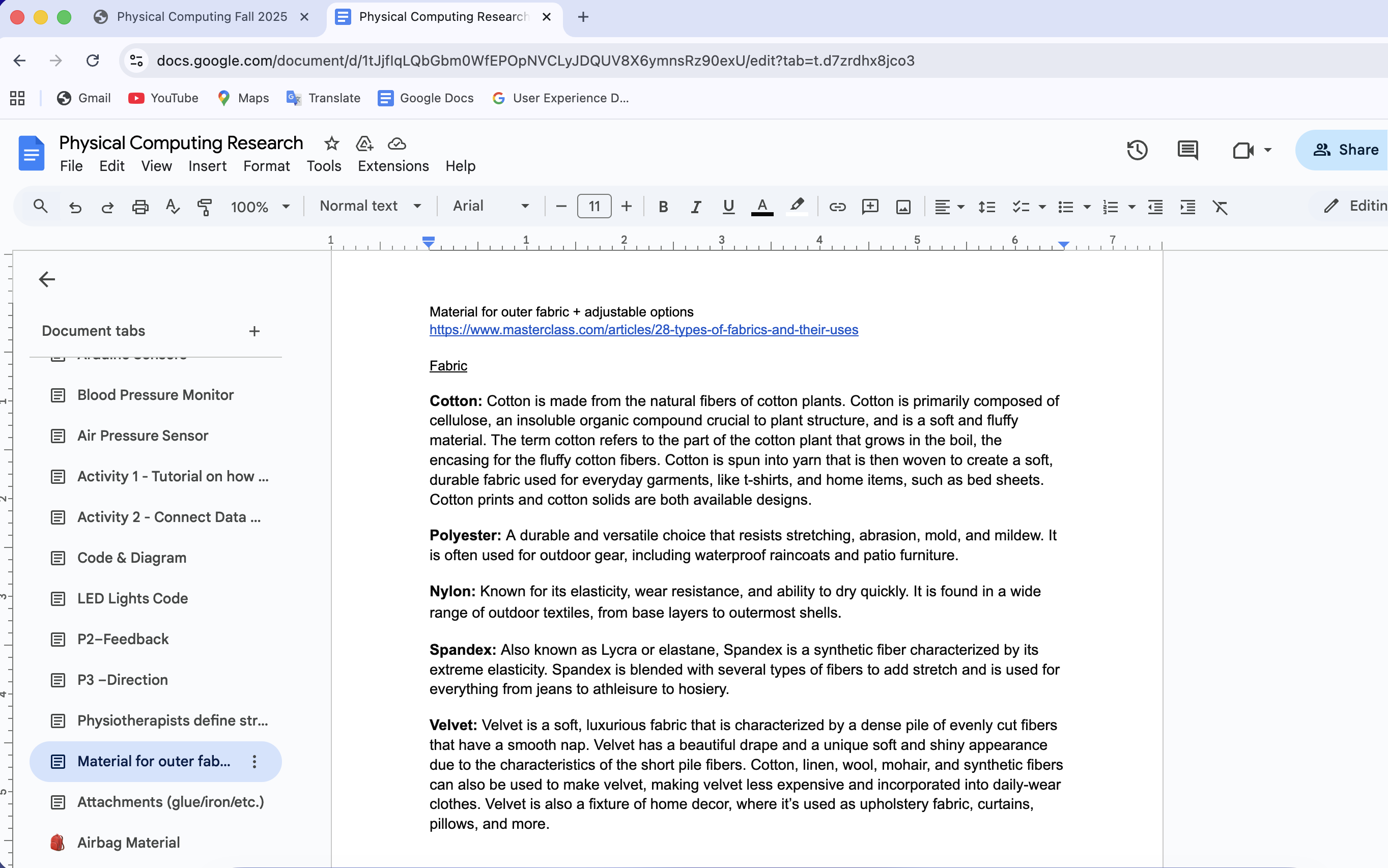Star this document
This screenshot has height=868, width=1388.
point(331,143)
